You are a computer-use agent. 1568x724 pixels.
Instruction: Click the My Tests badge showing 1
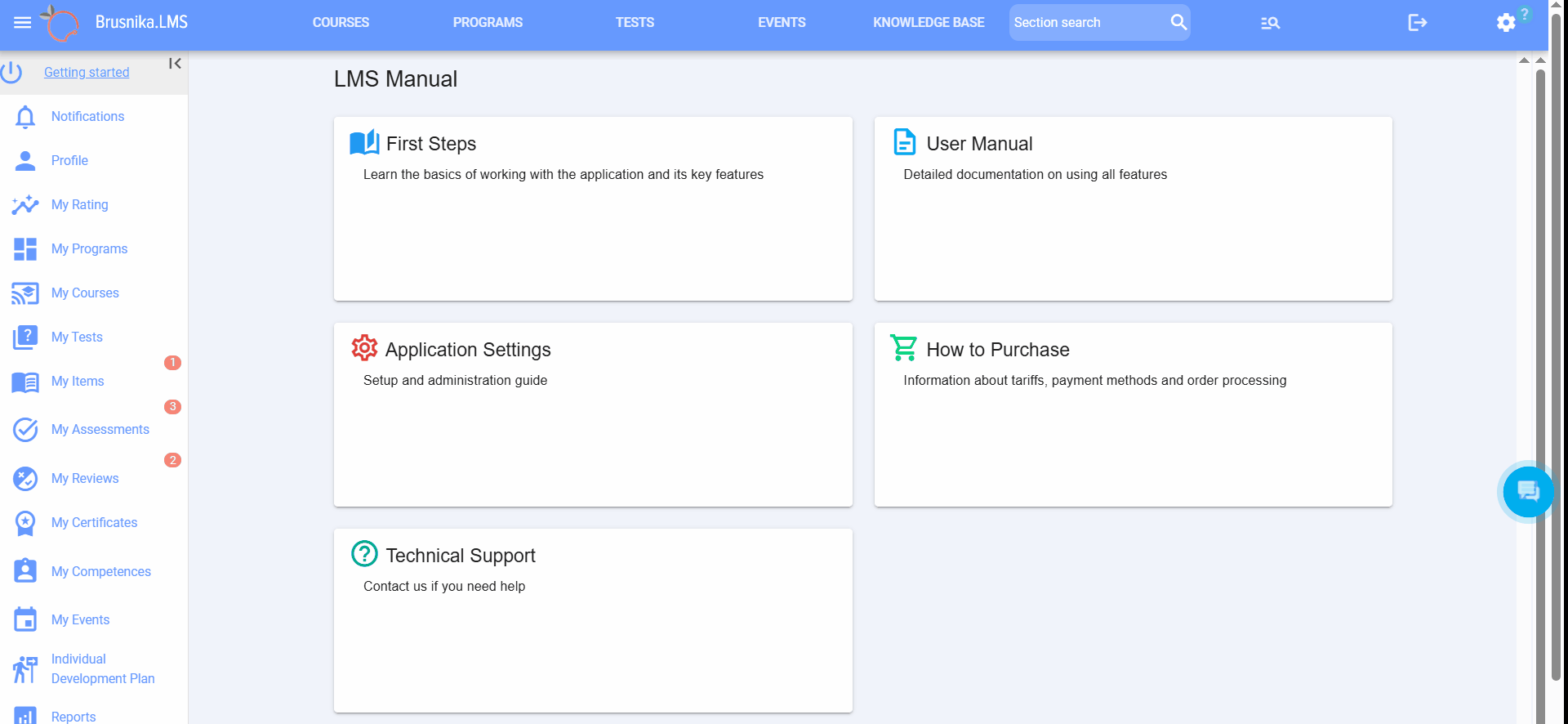172,363
